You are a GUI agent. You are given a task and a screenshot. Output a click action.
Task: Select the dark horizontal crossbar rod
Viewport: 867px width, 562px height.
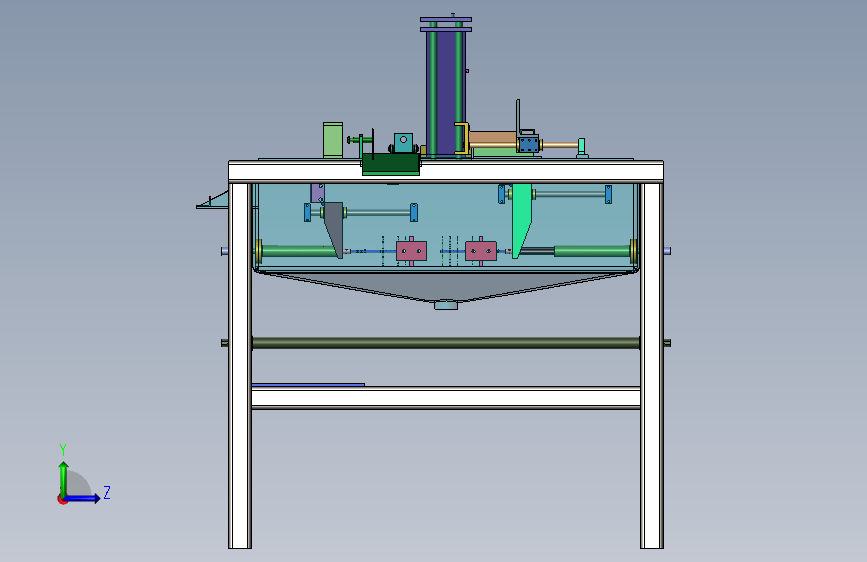click(446, 343)
